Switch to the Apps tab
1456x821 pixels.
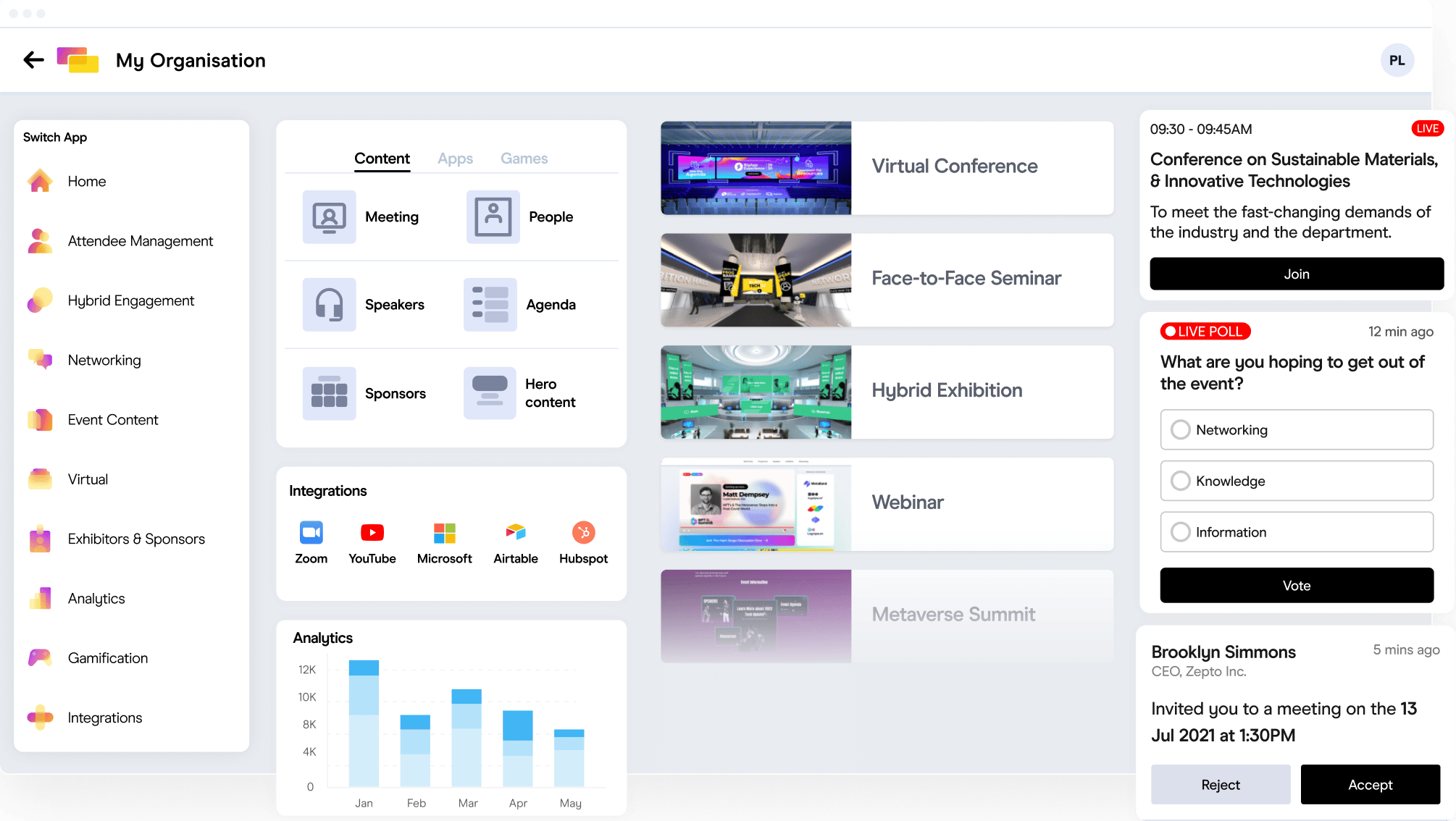tap(455, 157)
